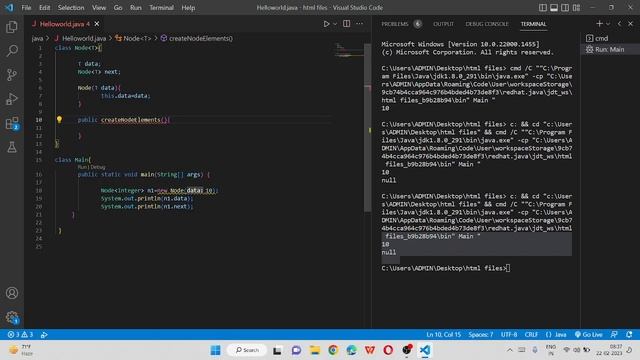Open the Search view in activity bar
640x360 pixels.
click(12, 51)
